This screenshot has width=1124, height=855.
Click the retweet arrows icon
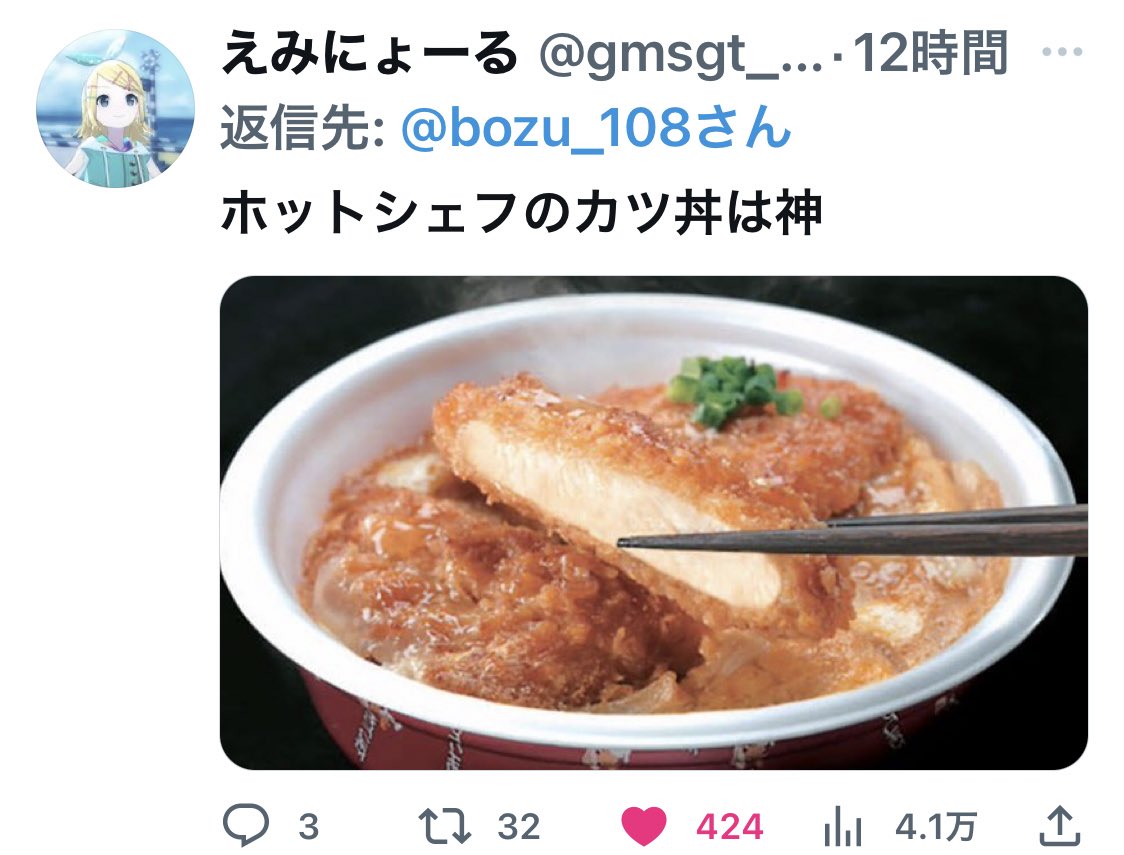click(x=444, y=826)
